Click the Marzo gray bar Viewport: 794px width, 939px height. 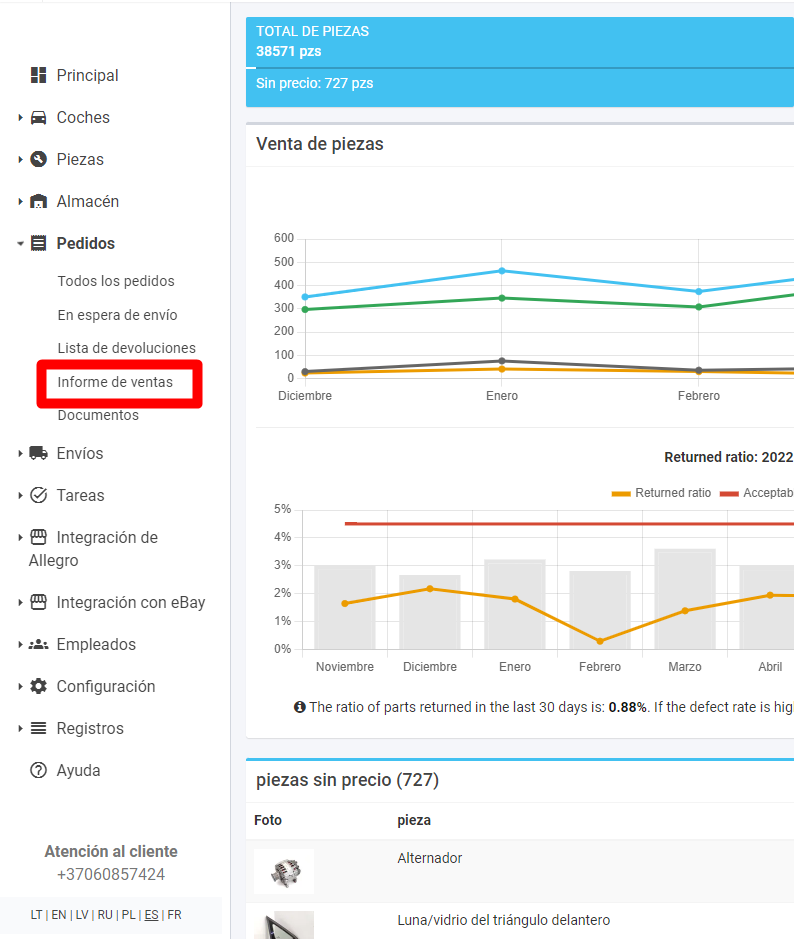[685, 599]
